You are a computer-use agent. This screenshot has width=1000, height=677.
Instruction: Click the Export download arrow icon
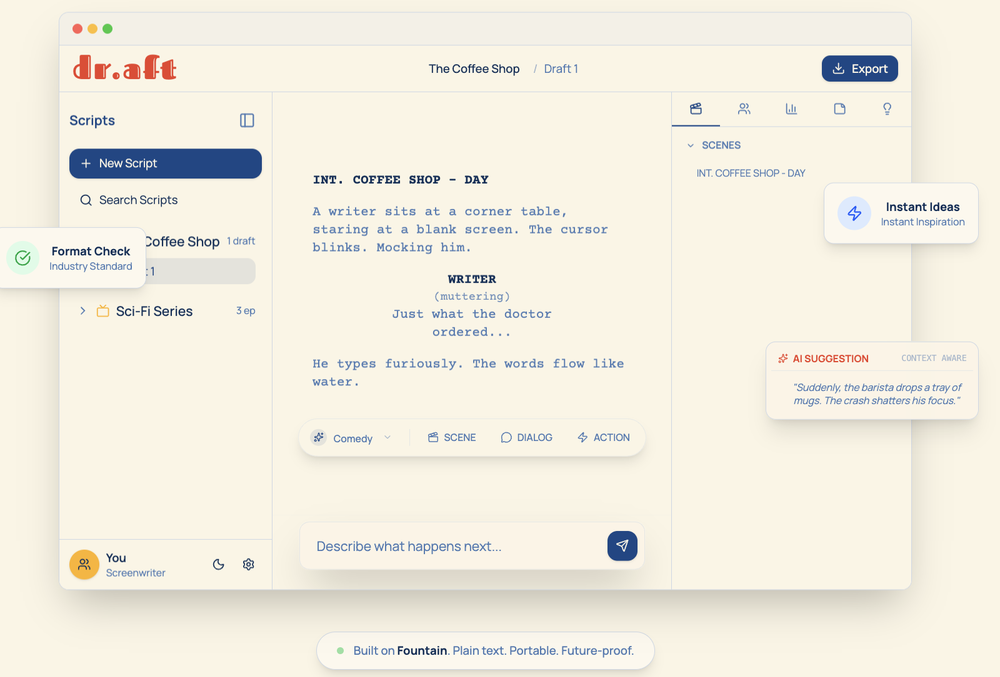click(839, 68)
